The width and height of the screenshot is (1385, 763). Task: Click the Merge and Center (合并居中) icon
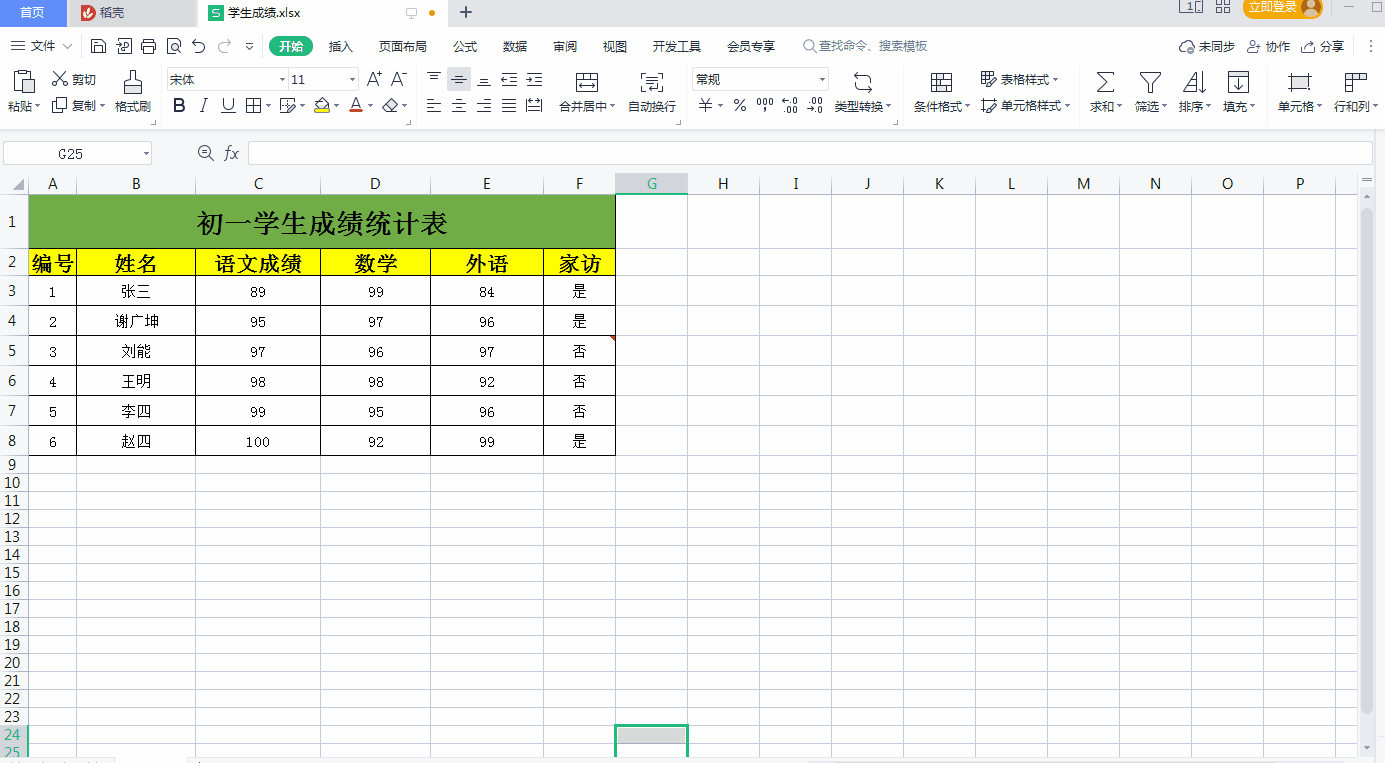pos(587,83)
